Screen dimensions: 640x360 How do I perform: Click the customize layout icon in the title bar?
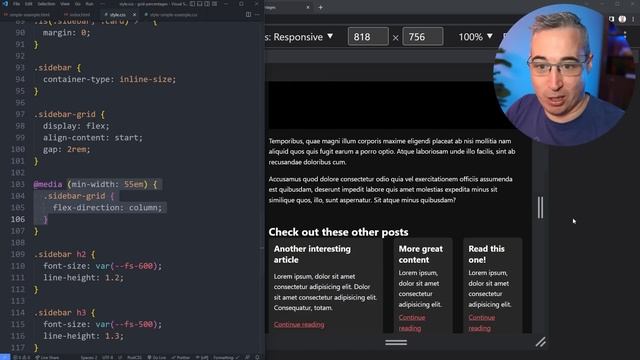[214, 4]
